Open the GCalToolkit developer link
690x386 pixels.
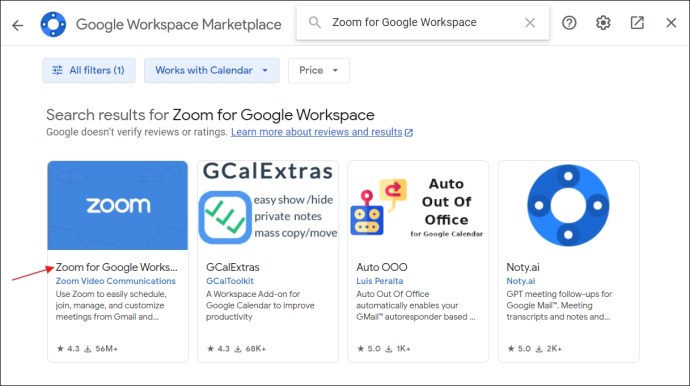coord(230,281)
